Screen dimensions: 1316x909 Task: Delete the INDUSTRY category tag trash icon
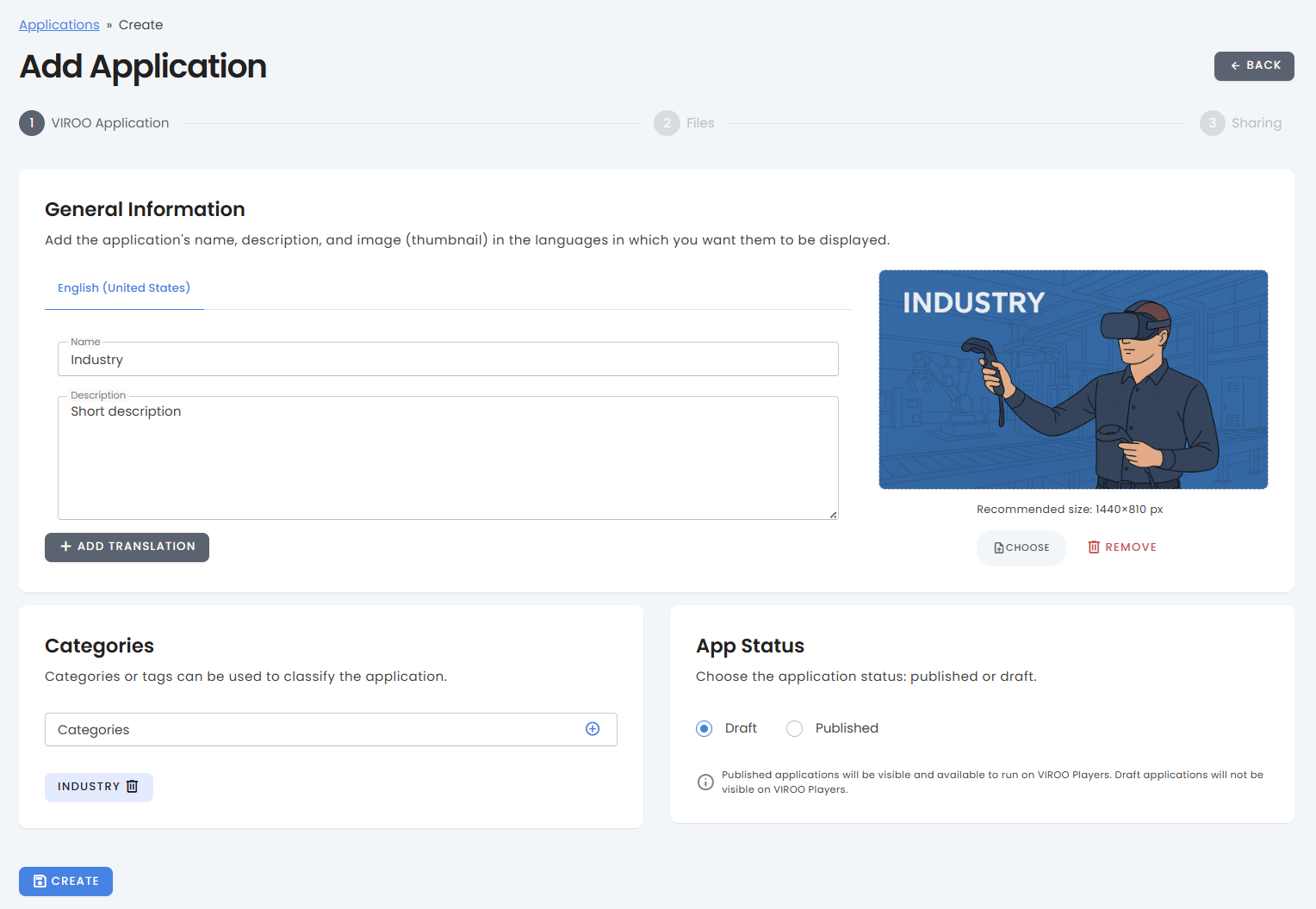point(132,786)
